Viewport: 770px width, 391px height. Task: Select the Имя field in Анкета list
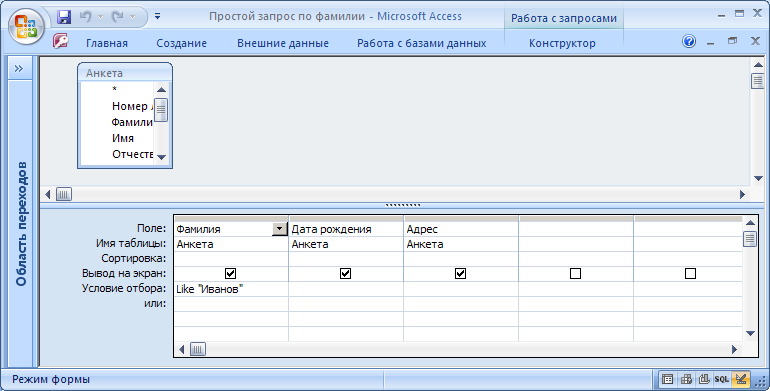(x=123, y=139)
